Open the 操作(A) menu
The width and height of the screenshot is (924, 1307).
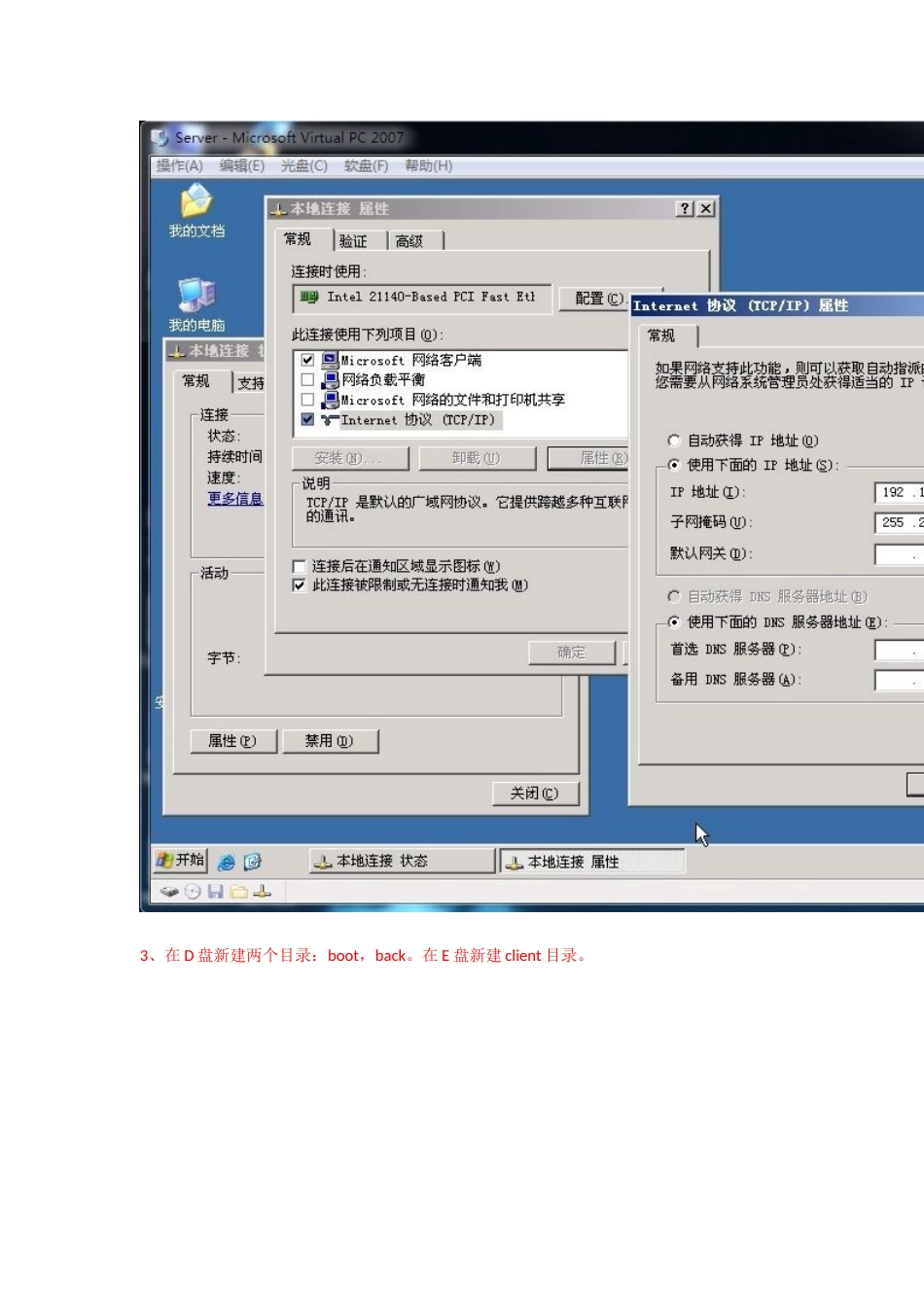click(180, 166)
